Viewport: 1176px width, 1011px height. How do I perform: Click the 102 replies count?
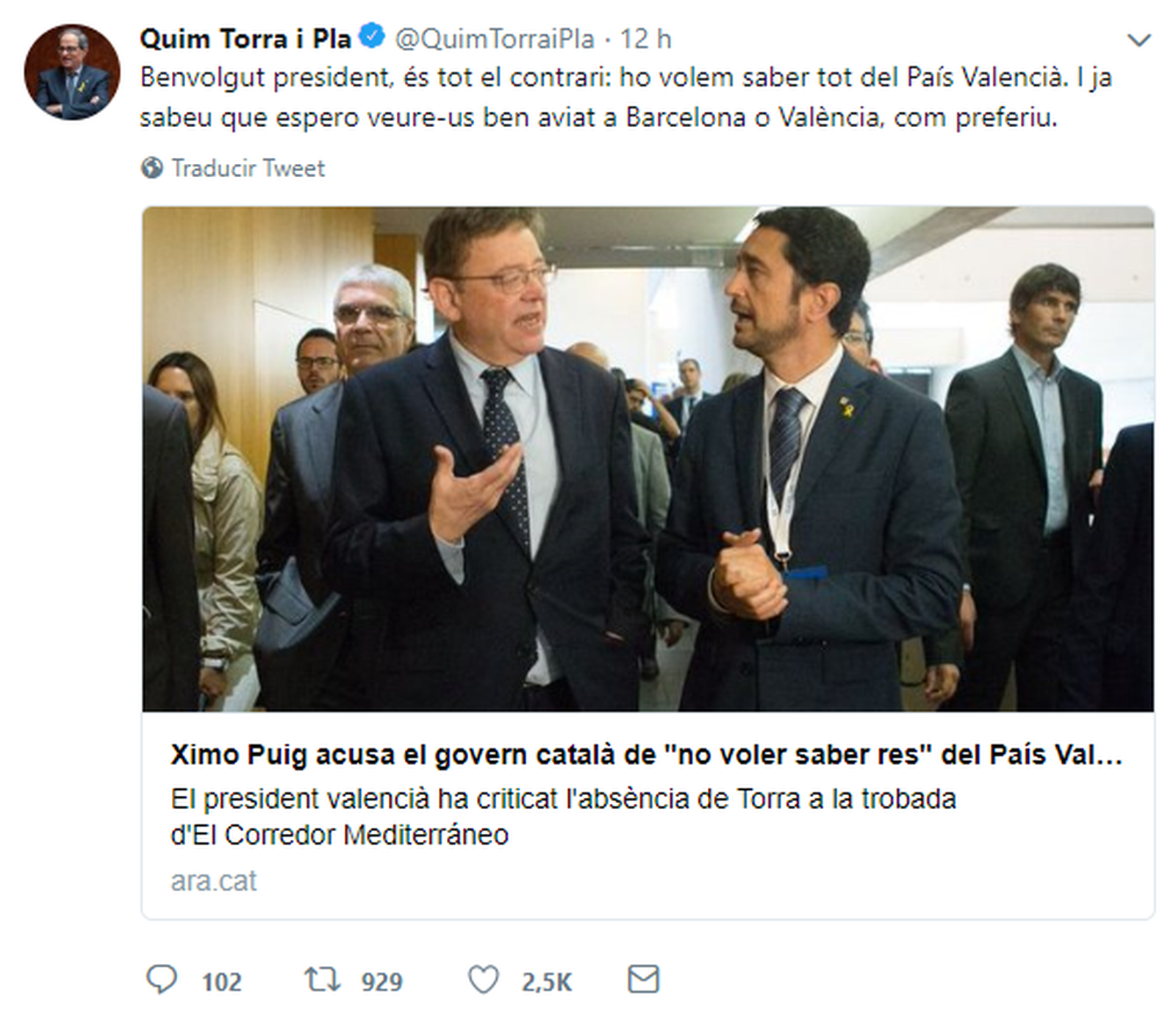[221, 982]
